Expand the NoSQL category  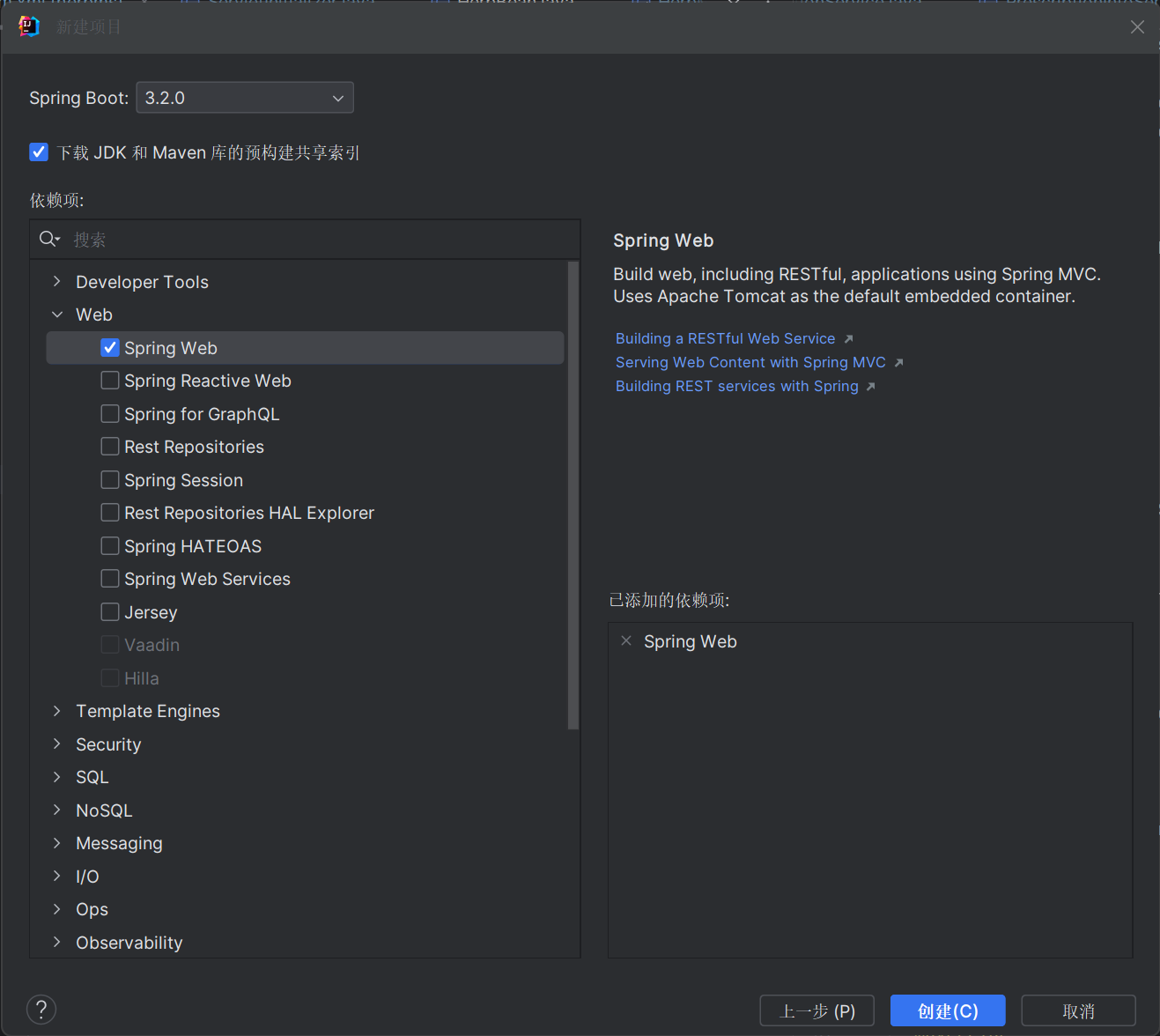pos(57,810)
